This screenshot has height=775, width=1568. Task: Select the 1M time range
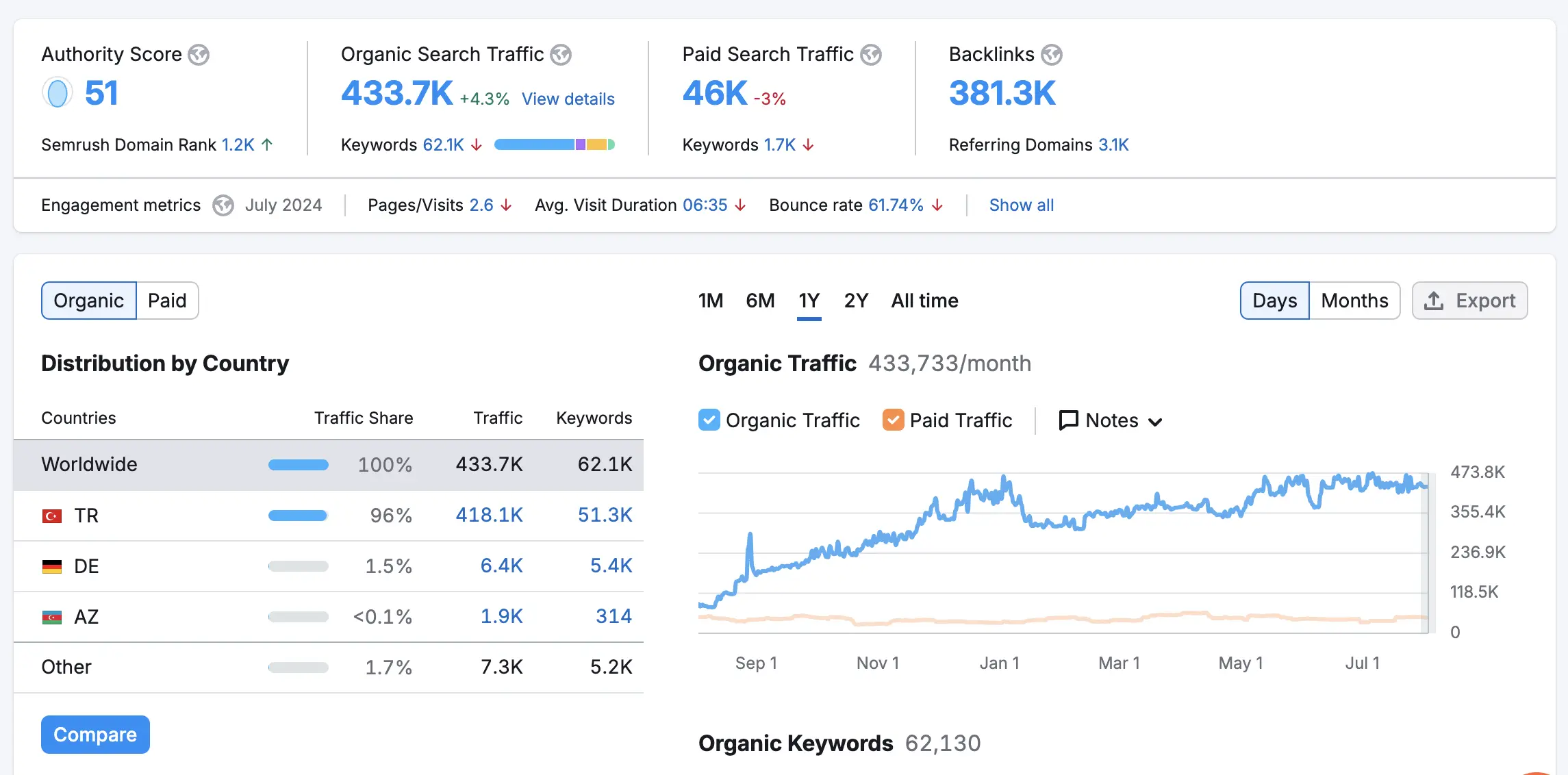pos(711,301)
